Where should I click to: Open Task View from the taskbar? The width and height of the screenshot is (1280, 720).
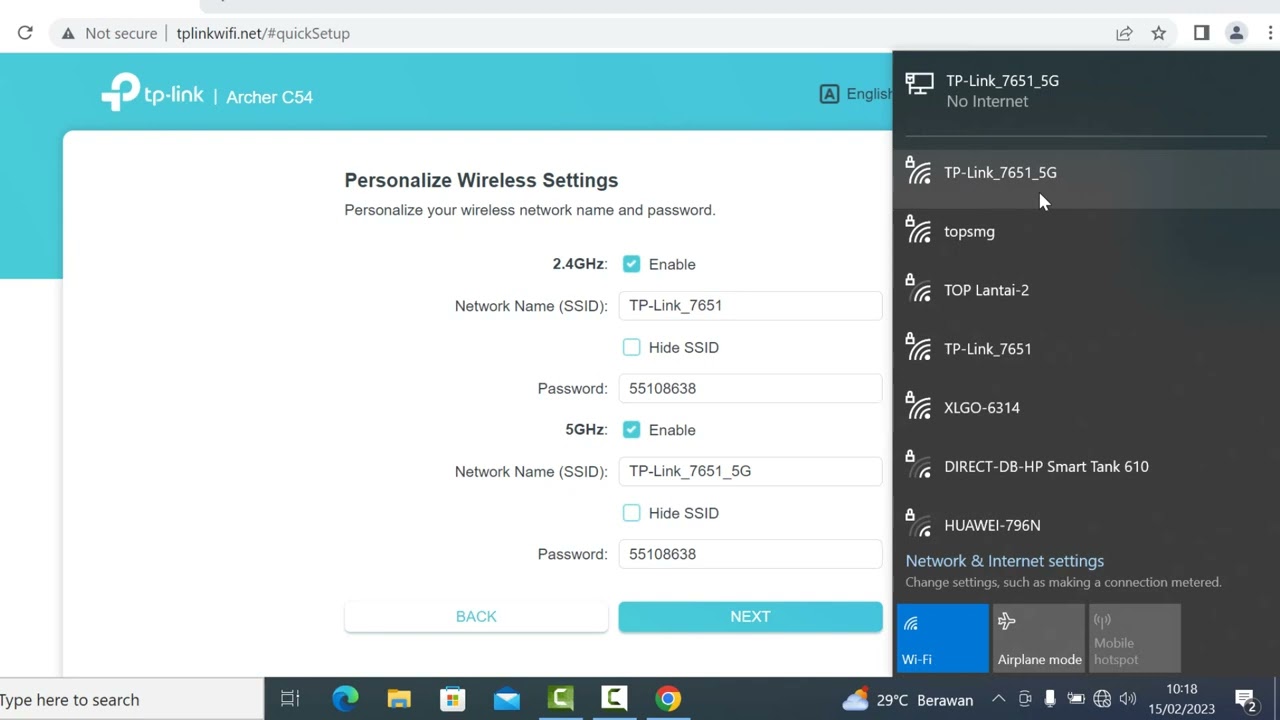pos(290,700)
